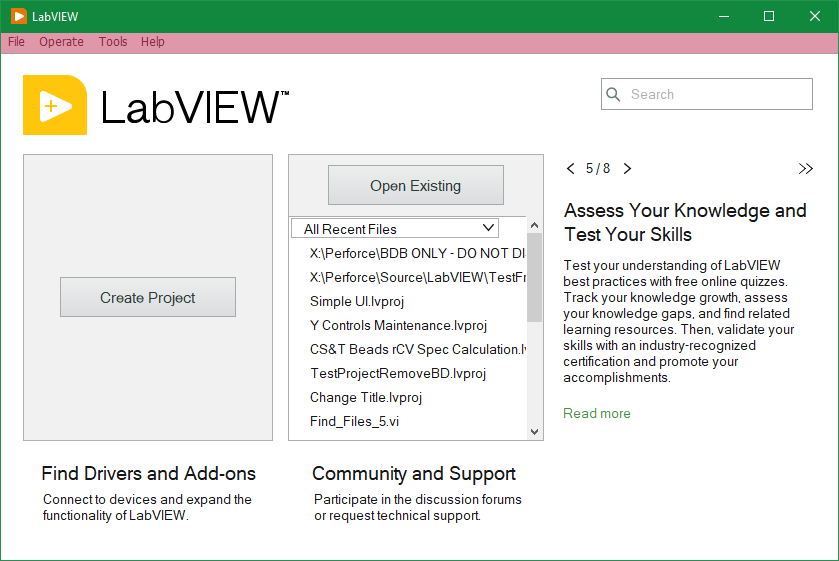Minimize the LabVIEW window
Image resolution: width=839 pixels, height=561 pixels.
[724, 16]
